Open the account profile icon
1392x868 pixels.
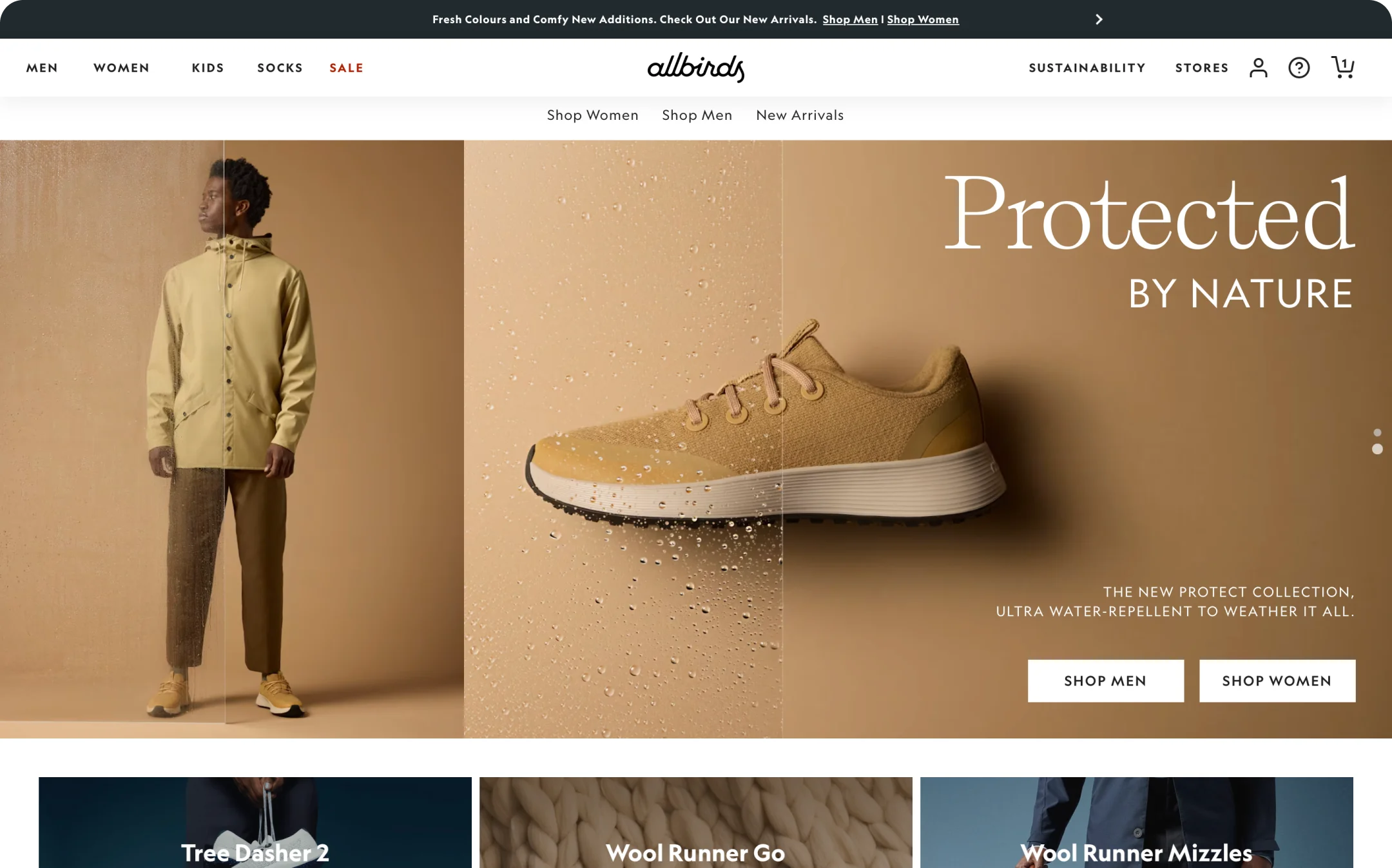[1258, 68]
